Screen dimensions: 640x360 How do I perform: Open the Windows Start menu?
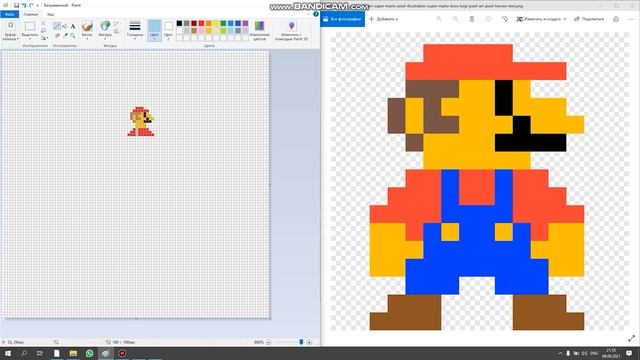click(8, 353)
